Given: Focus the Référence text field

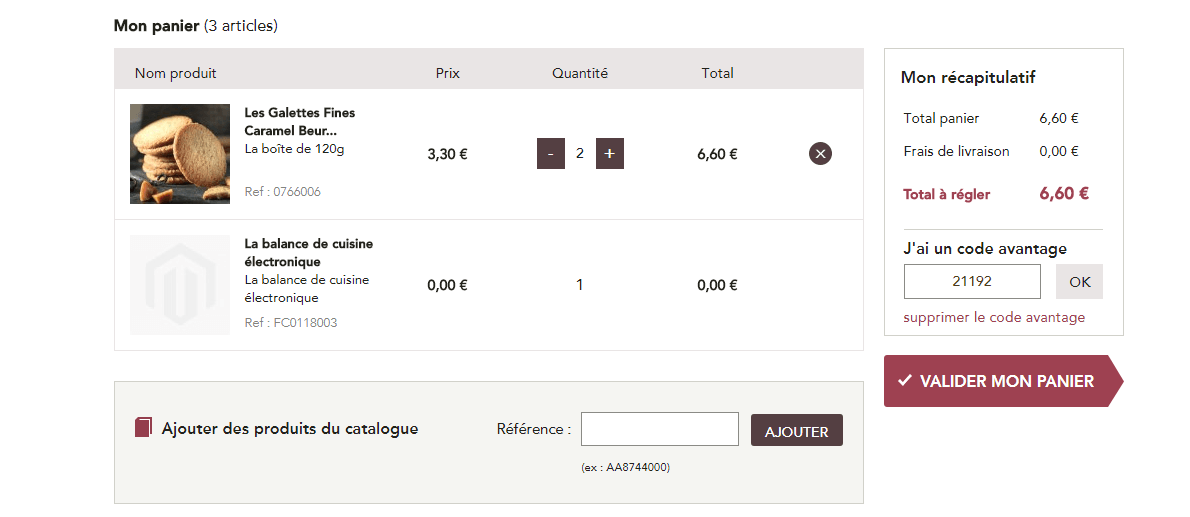Looking at the screenshot, I should [660, 429].
